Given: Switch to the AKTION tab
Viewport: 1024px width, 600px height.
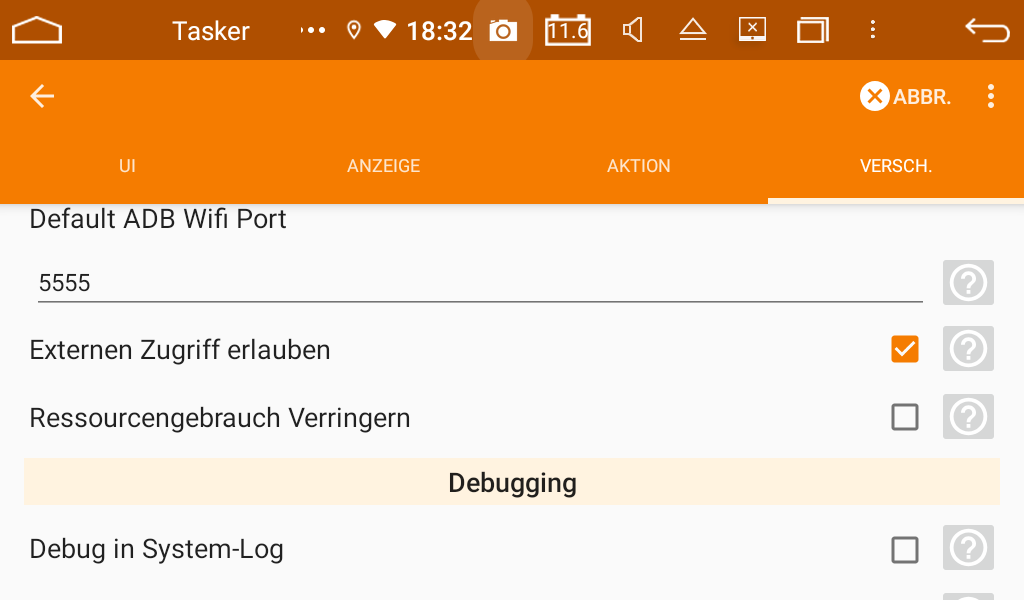Looking at the screenshot, I should click(639, 166).
